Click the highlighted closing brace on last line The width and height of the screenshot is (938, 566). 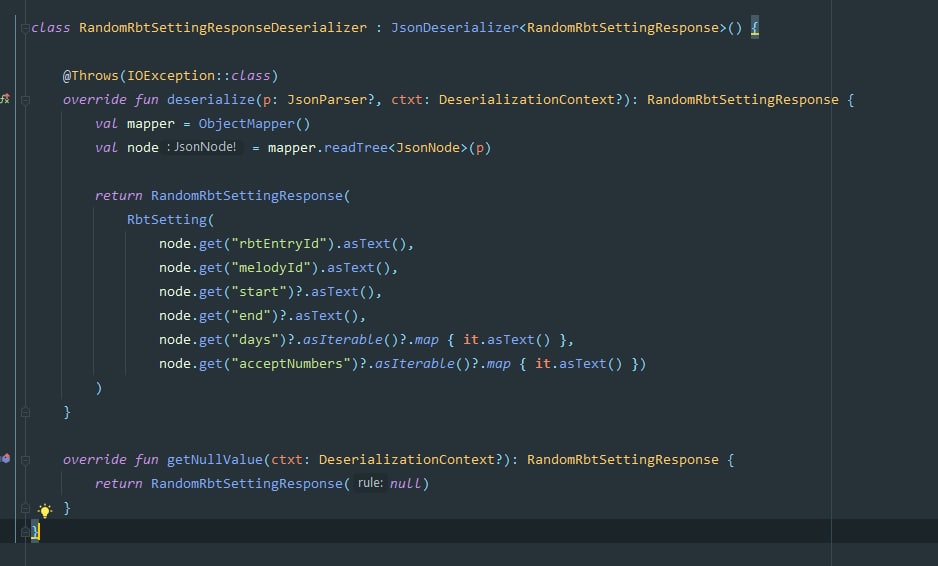point(35,531)
